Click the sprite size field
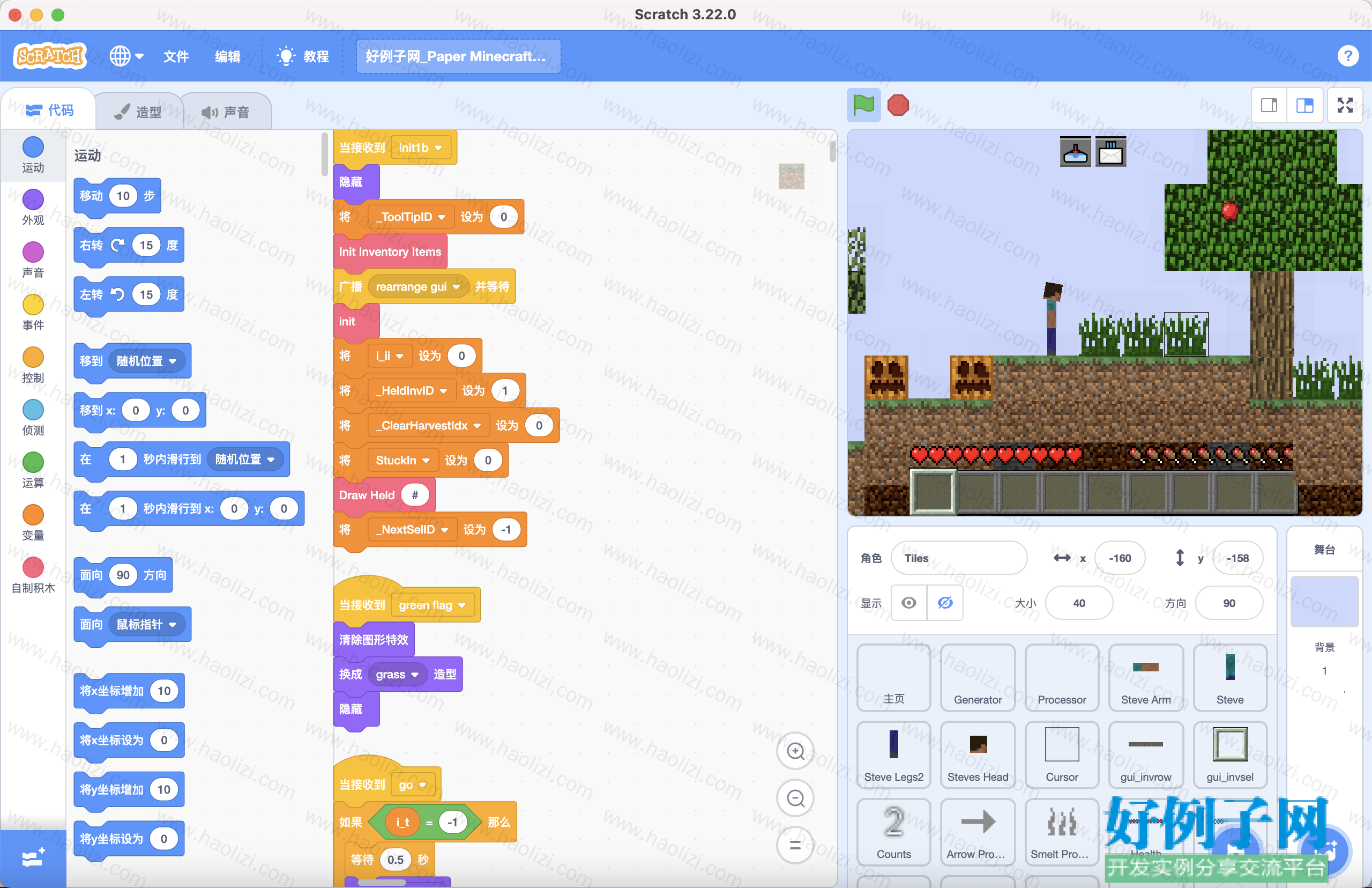The image size is (1372, 888). point(1079,603)
